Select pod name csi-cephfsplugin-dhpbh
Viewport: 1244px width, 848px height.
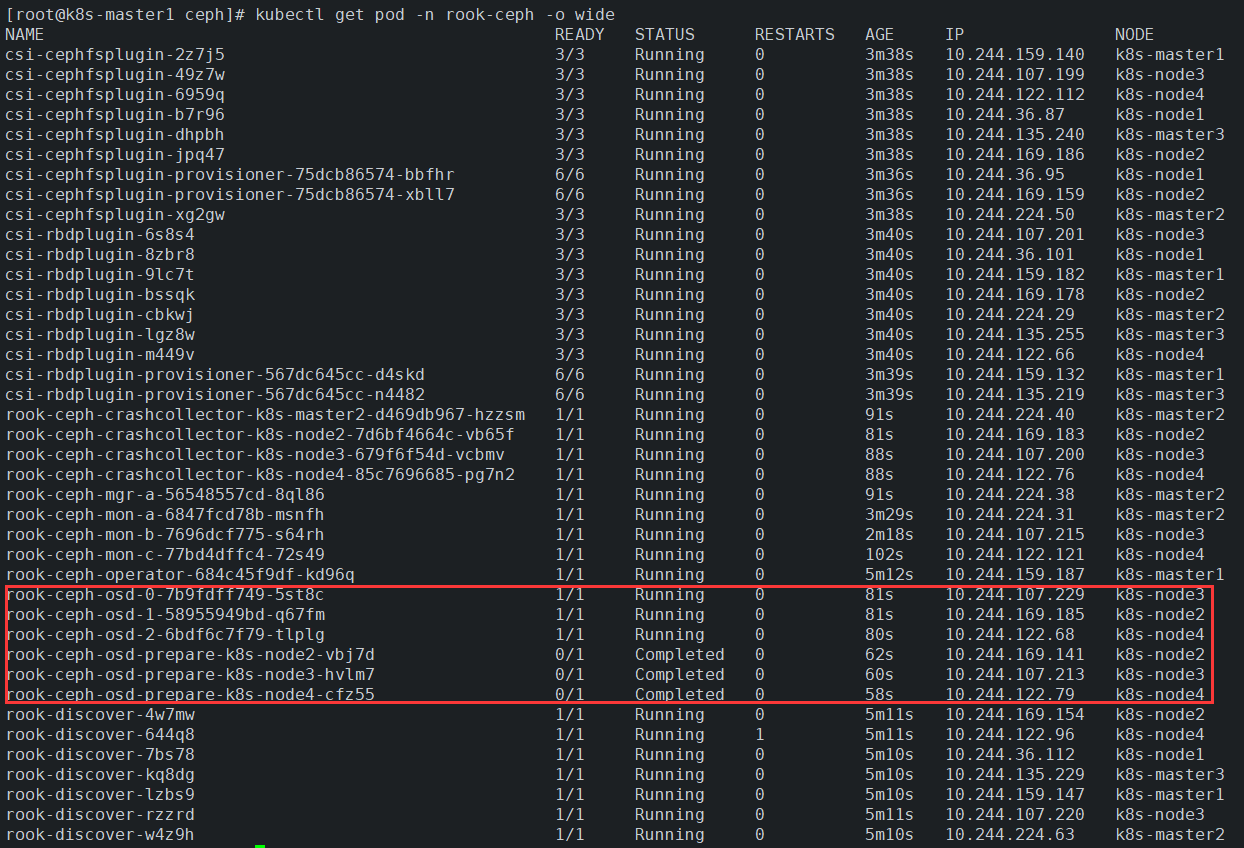tap(115, 134)
